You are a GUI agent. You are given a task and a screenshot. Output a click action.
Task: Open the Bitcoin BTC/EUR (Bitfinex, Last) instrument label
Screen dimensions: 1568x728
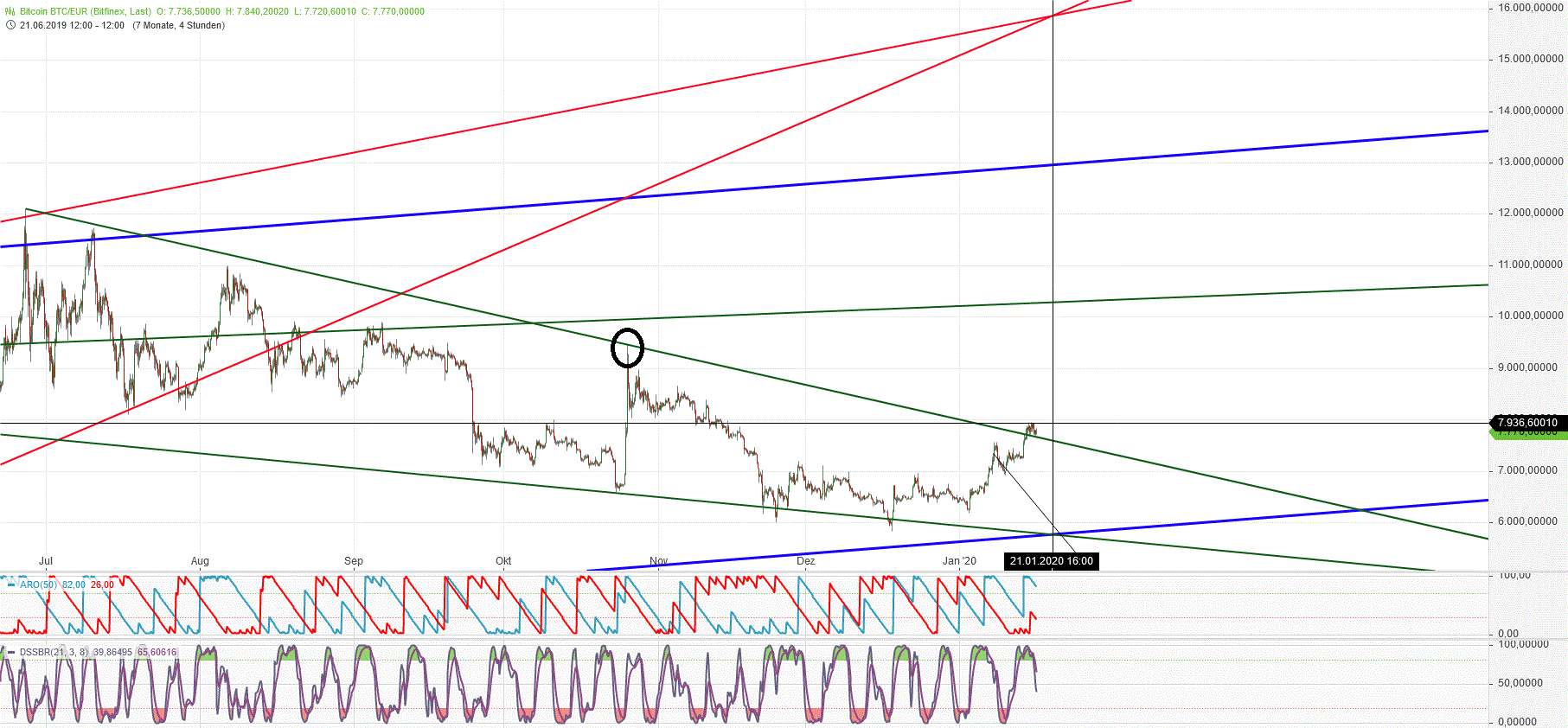pos(86,12)
